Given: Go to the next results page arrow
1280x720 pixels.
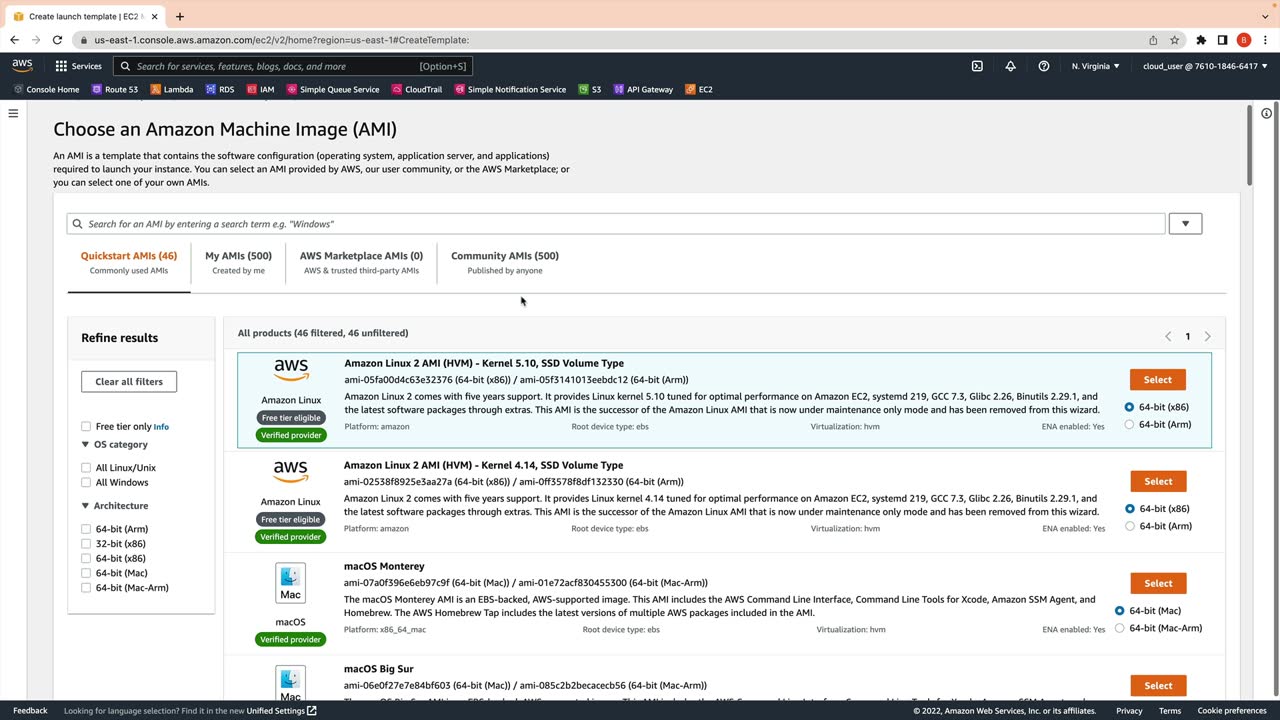Looking at the screenshot, I should tap(1207, 337).
